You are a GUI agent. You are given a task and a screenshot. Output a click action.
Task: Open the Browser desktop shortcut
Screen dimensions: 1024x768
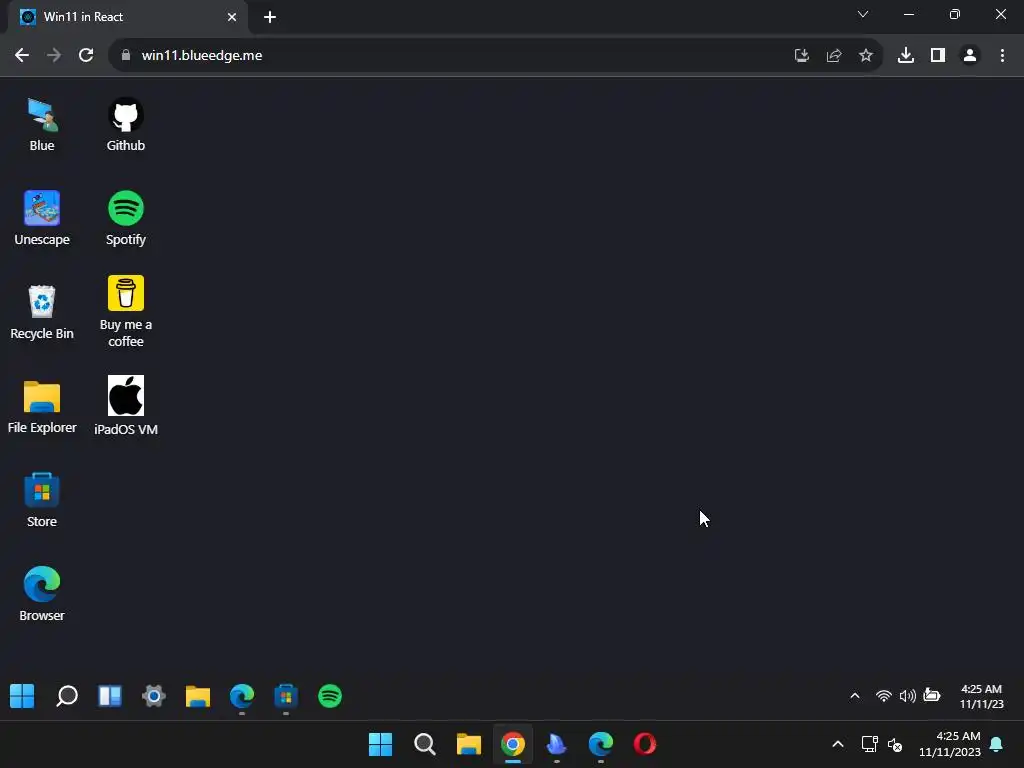(42, 594)
